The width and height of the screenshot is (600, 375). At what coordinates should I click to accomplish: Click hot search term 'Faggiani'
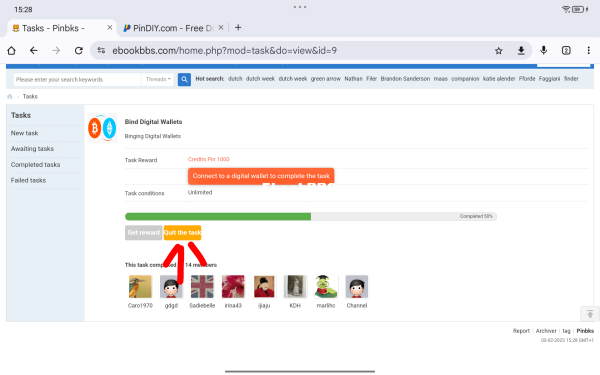point(549,78)
